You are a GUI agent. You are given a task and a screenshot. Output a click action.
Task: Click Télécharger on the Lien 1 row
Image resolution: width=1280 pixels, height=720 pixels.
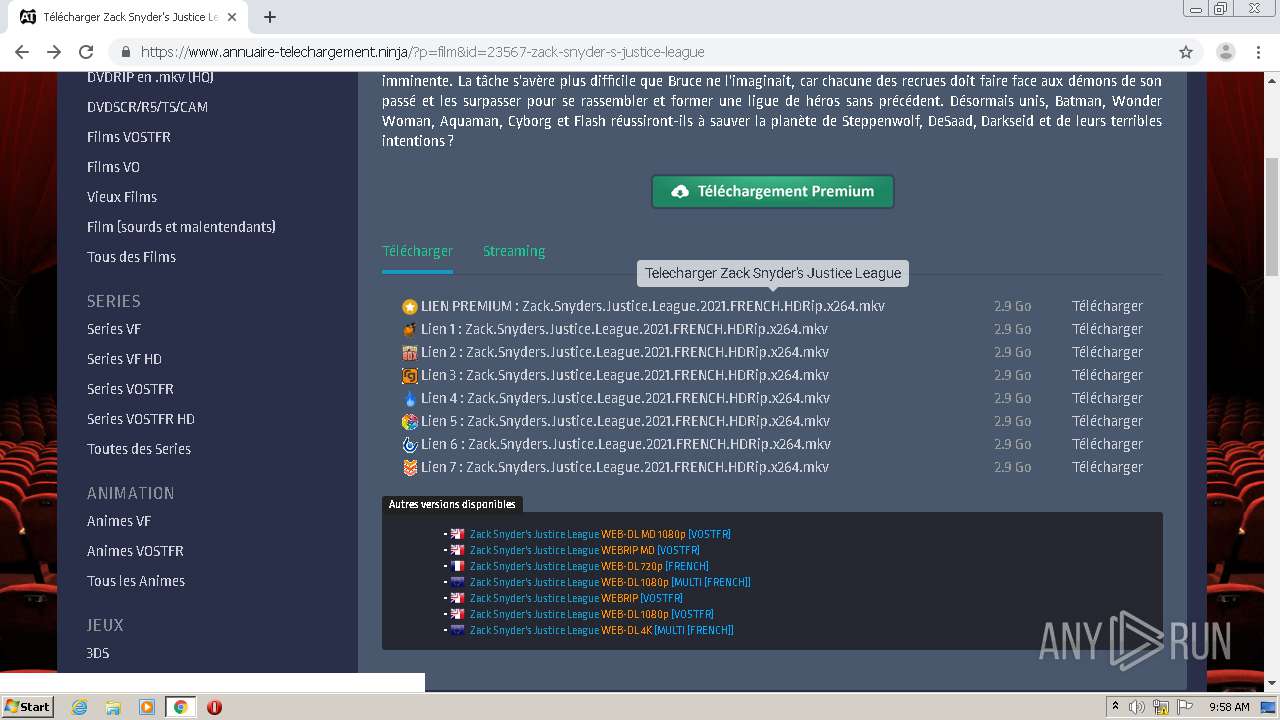(x=1107, y=329)
